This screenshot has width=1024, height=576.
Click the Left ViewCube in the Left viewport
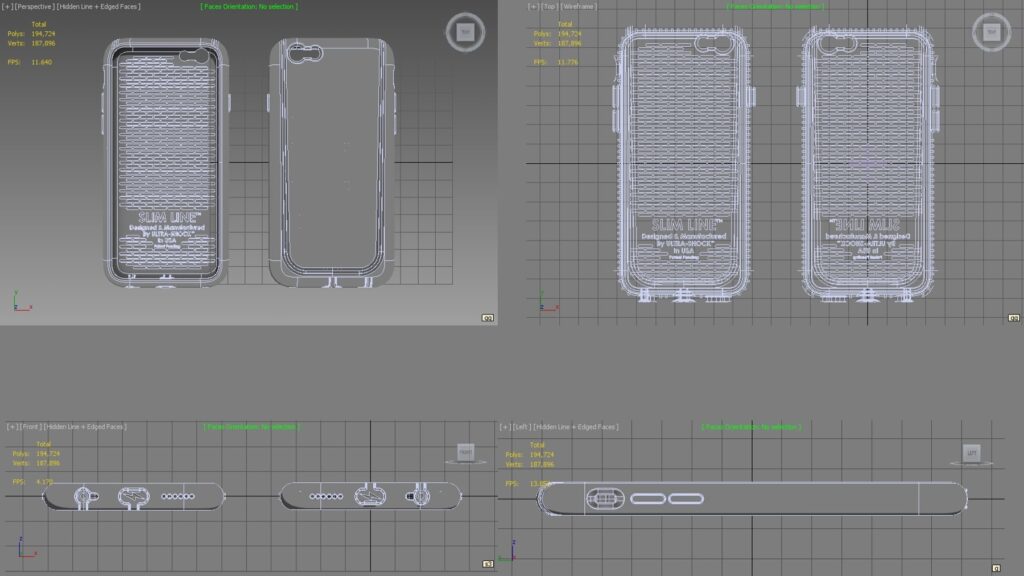(972, 454)
